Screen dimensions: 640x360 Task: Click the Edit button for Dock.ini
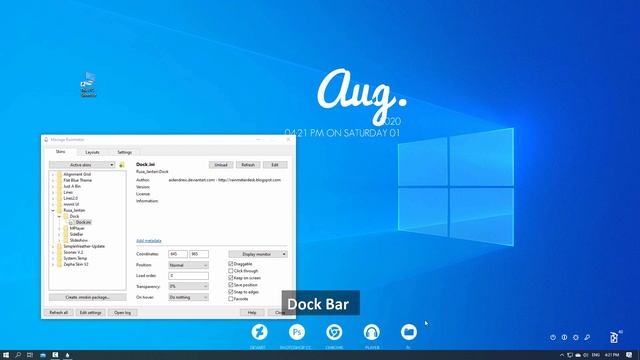275,165
